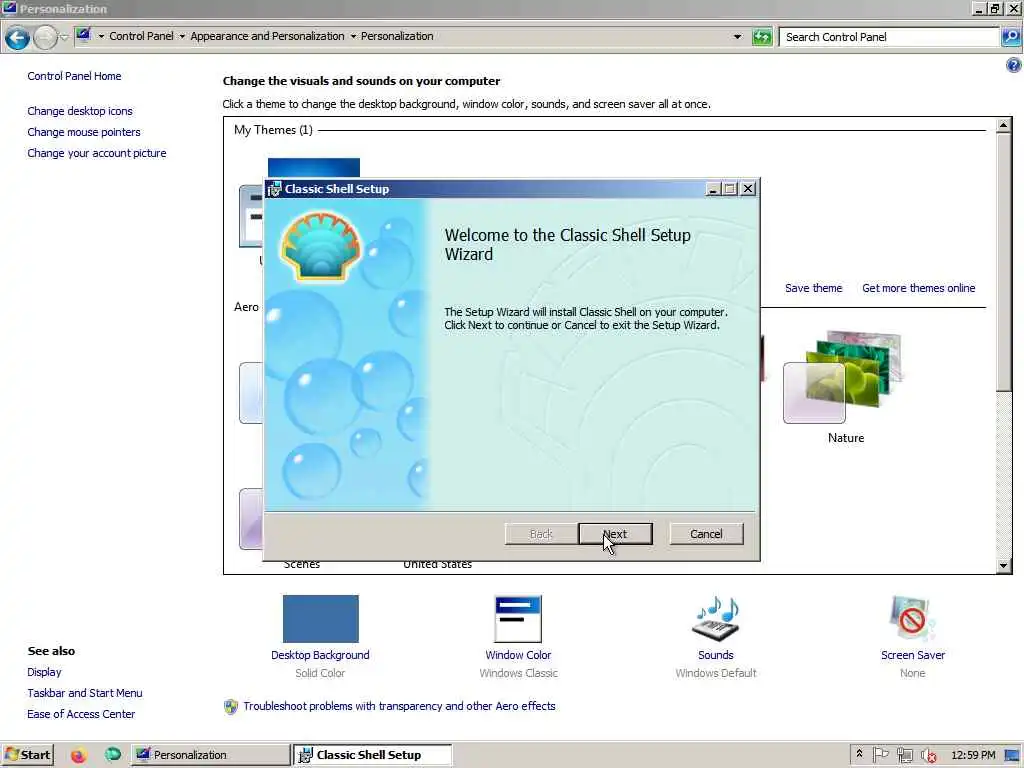
Task: Open Change mouse pointers link
Action: pos(84,132)
